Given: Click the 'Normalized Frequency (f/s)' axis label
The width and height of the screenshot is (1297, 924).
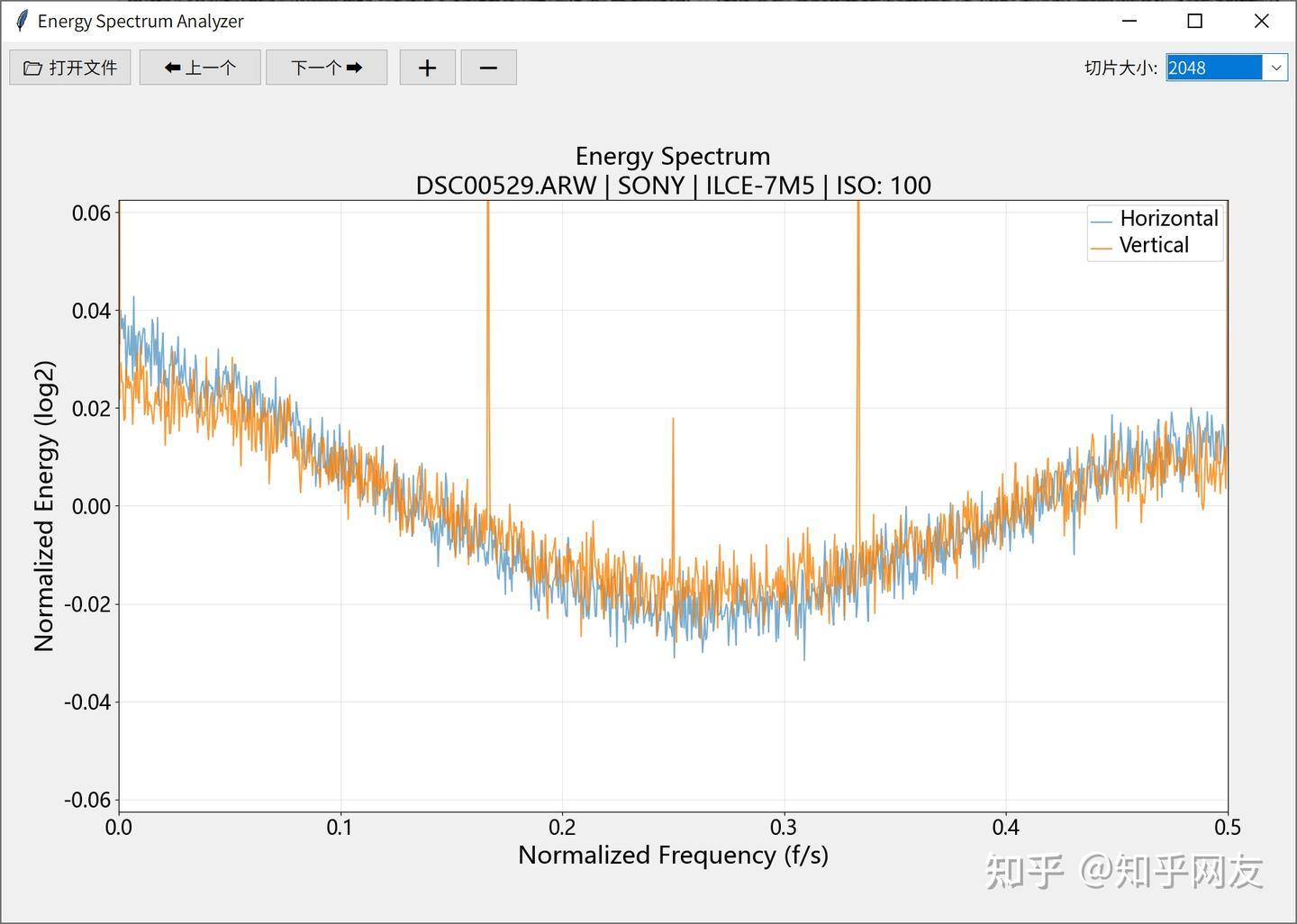Looking at the screenshot, I should (x=673, y=855).
